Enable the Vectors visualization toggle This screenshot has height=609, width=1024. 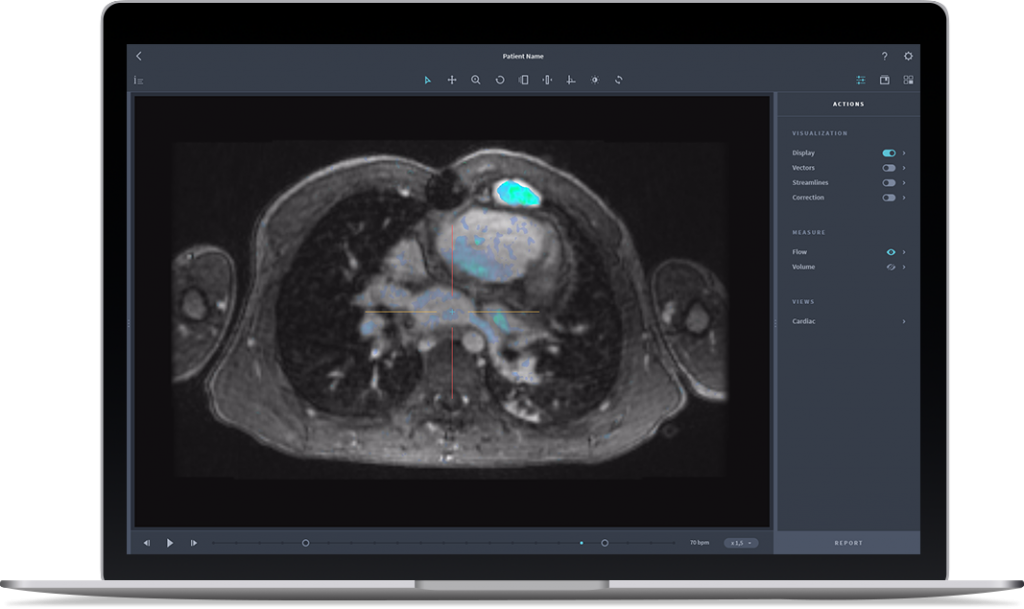tap(889, 167)
